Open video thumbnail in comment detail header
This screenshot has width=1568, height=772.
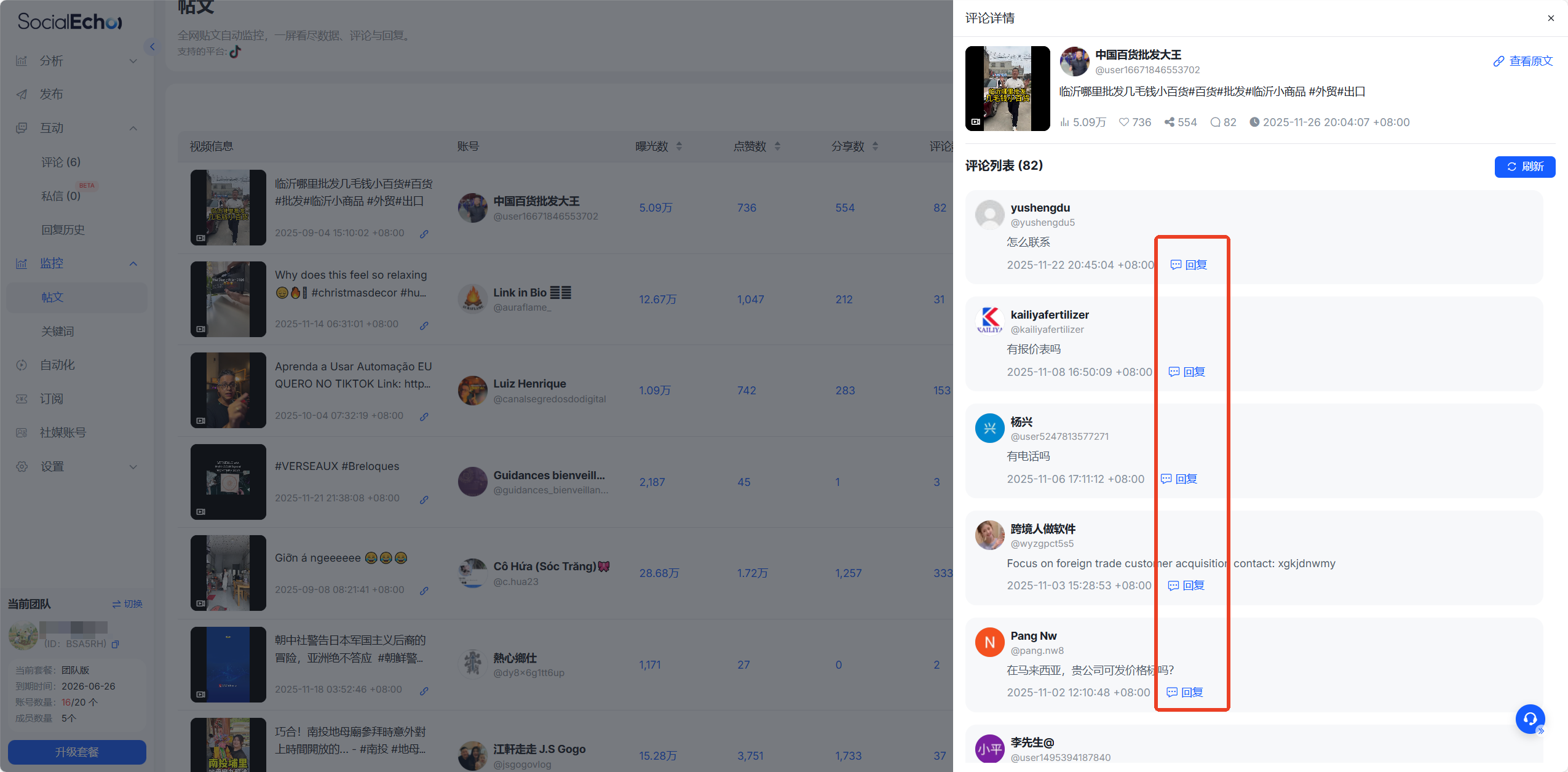tap(1007, 89)
